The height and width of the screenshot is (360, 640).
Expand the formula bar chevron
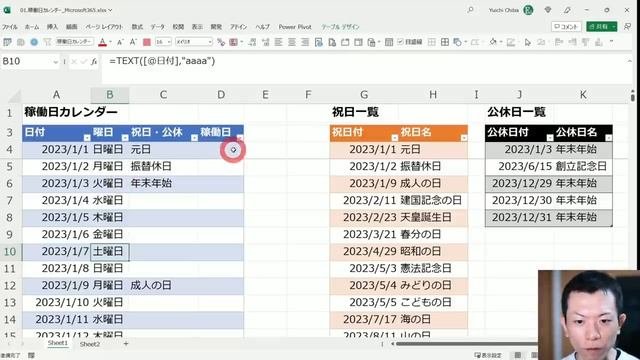click(x=630, y=61)
